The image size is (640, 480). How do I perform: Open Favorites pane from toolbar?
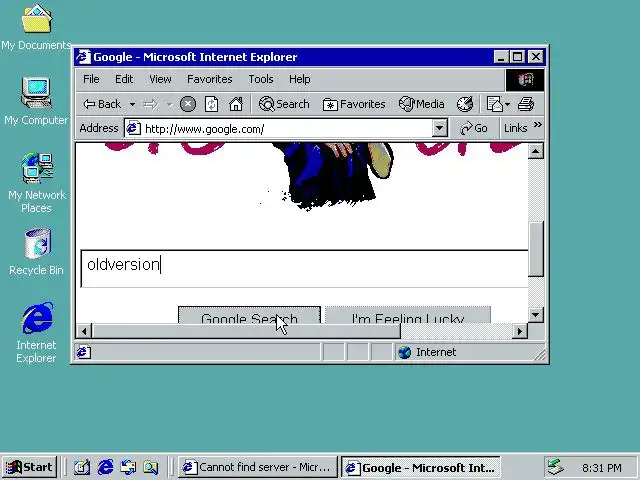pyautogui.click(x=354, y=104)
